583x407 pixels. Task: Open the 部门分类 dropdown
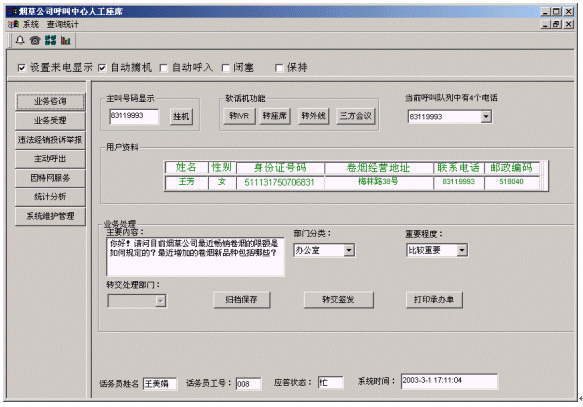click(349, 250)
